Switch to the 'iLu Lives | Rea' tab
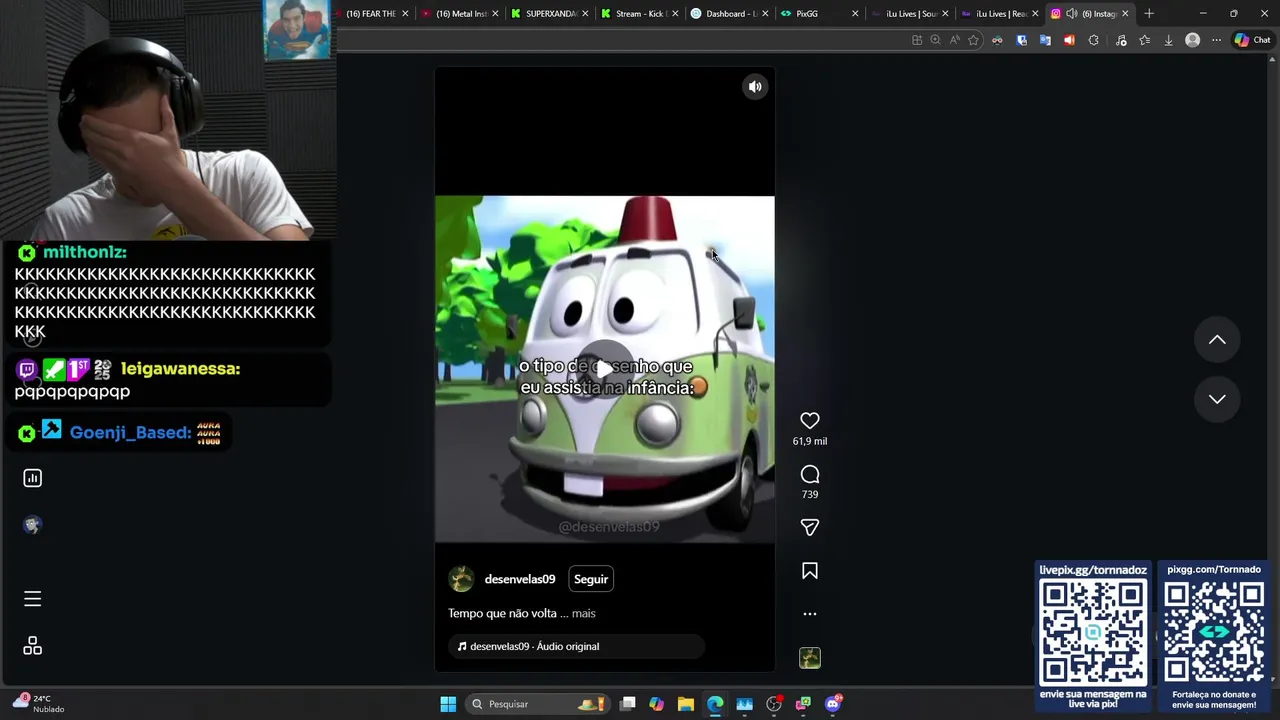Image resolution: width=1280 pixels, height=720 pixels. (998, 14)
